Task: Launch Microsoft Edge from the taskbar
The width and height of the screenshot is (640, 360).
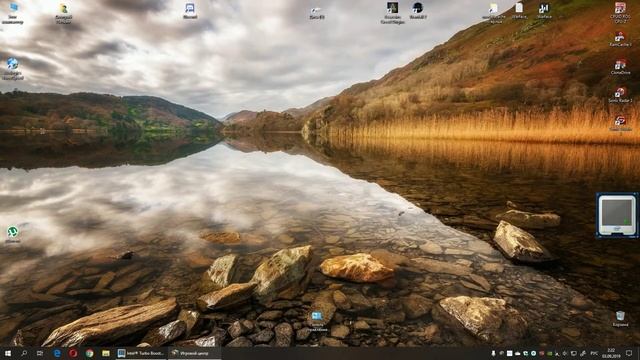Action: click(x=57, y=353)
